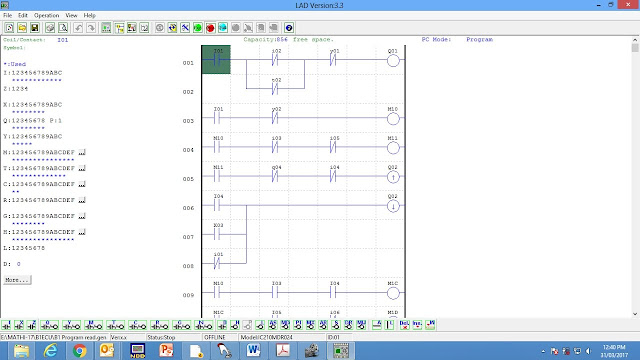Save program with floppy disk icon
The width and height of the screenshot is (640, 360).
tap(35, 28)
